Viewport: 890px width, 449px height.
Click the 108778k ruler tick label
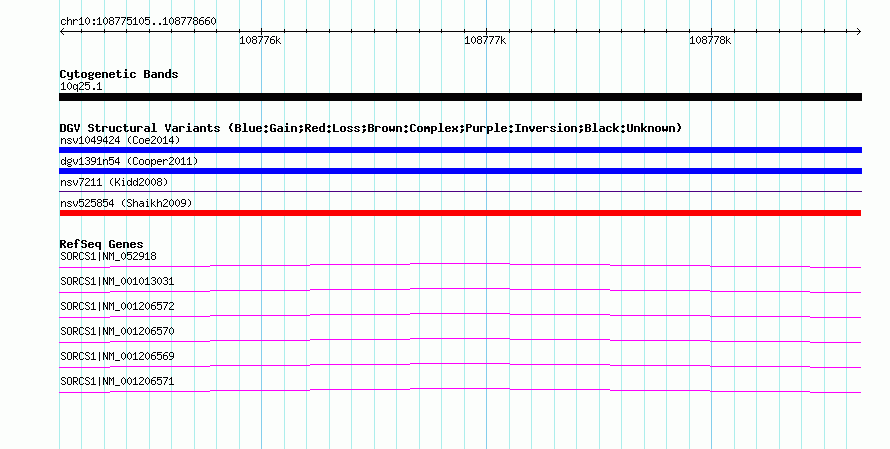point(710,40)
